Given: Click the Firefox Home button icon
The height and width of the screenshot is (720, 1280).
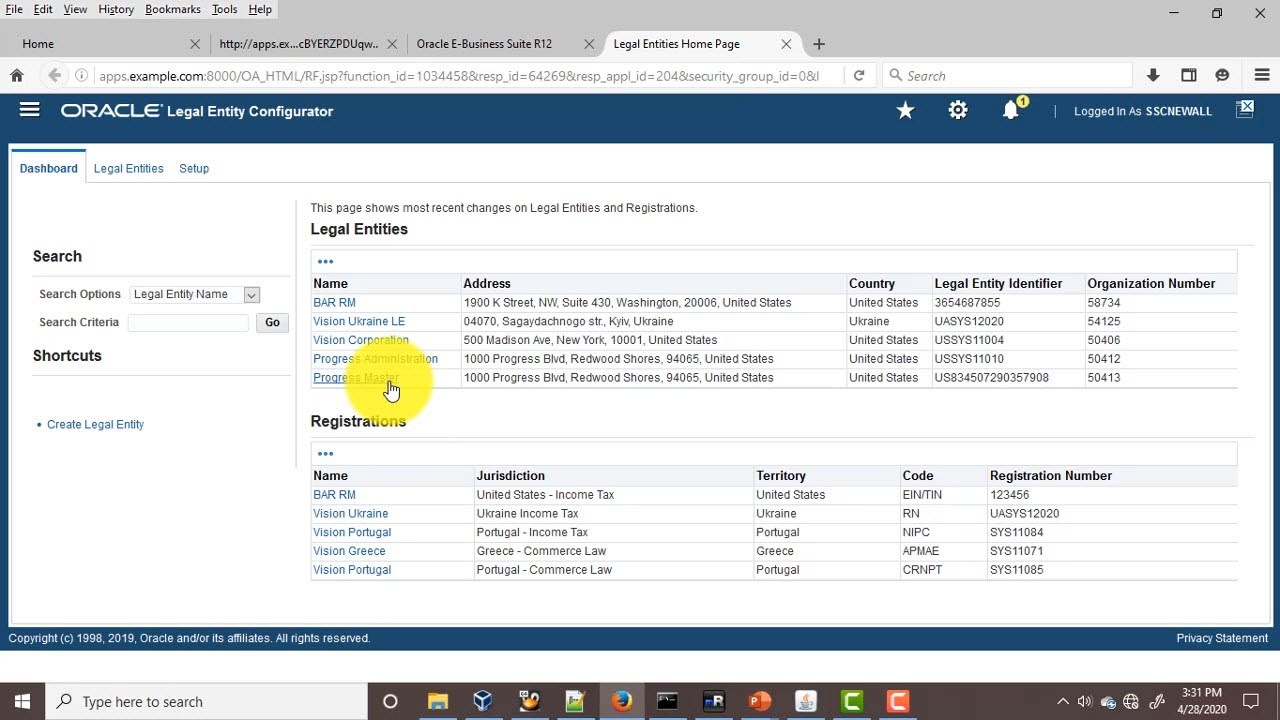Looking at the screenshot, I should tap(17, 75).
